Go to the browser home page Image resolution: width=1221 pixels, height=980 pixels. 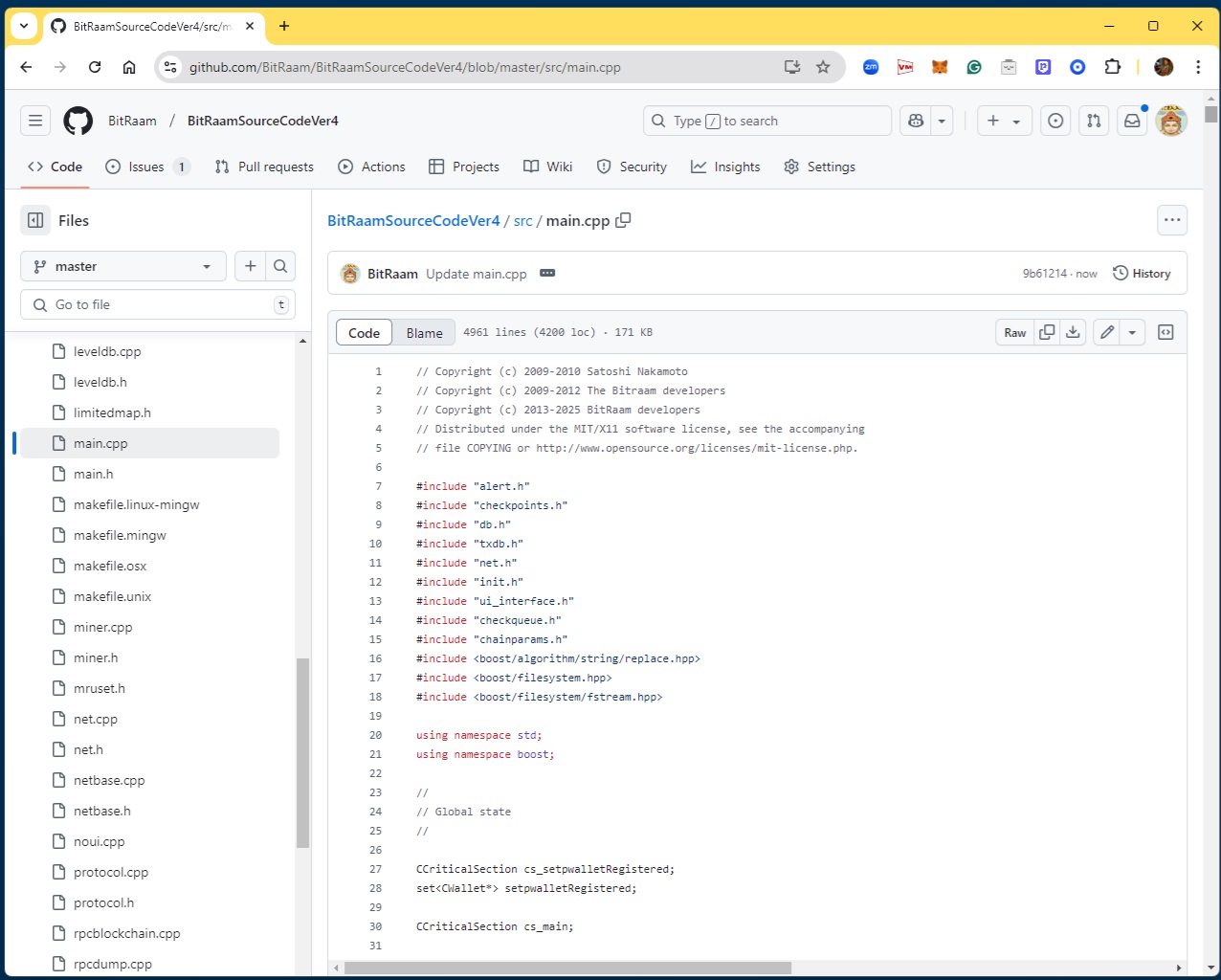click(129, 67)
